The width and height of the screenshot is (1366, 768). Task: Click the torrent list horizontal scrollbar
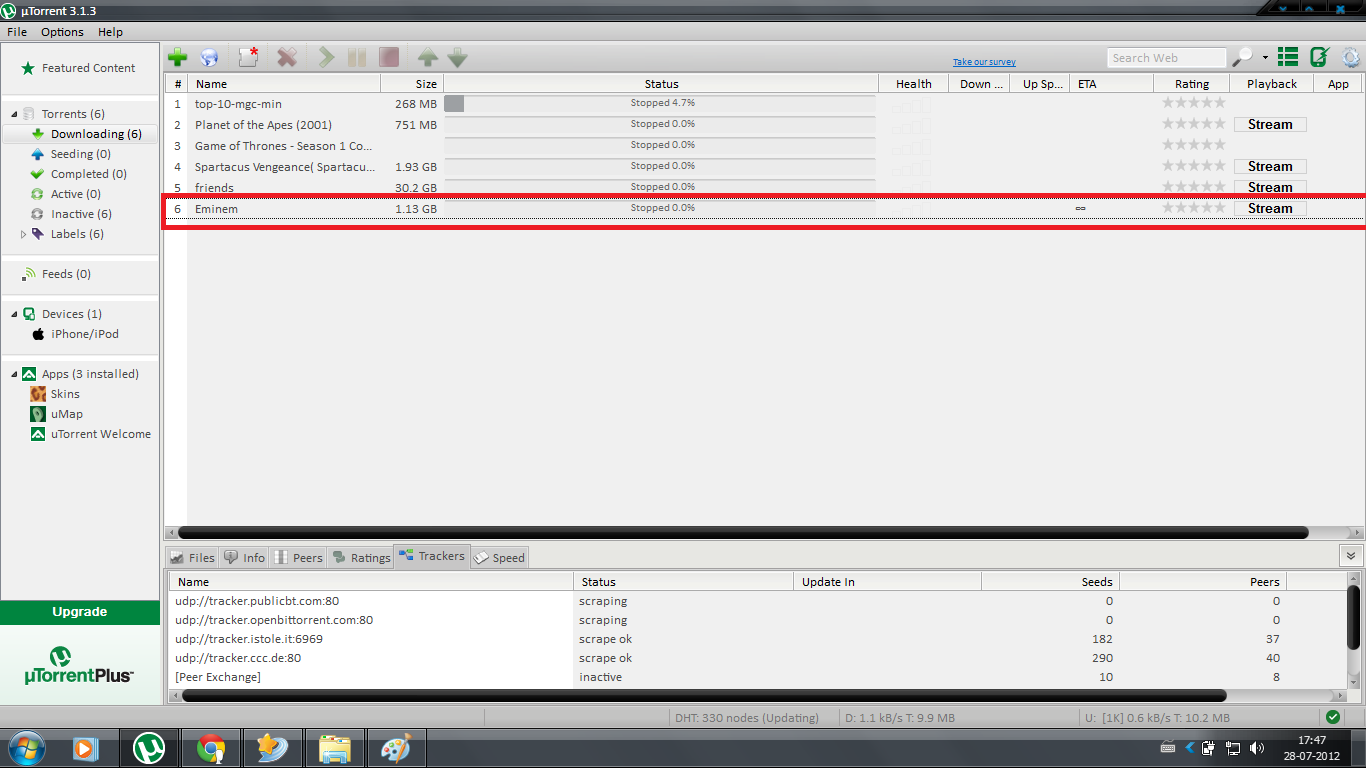[742, 533]
